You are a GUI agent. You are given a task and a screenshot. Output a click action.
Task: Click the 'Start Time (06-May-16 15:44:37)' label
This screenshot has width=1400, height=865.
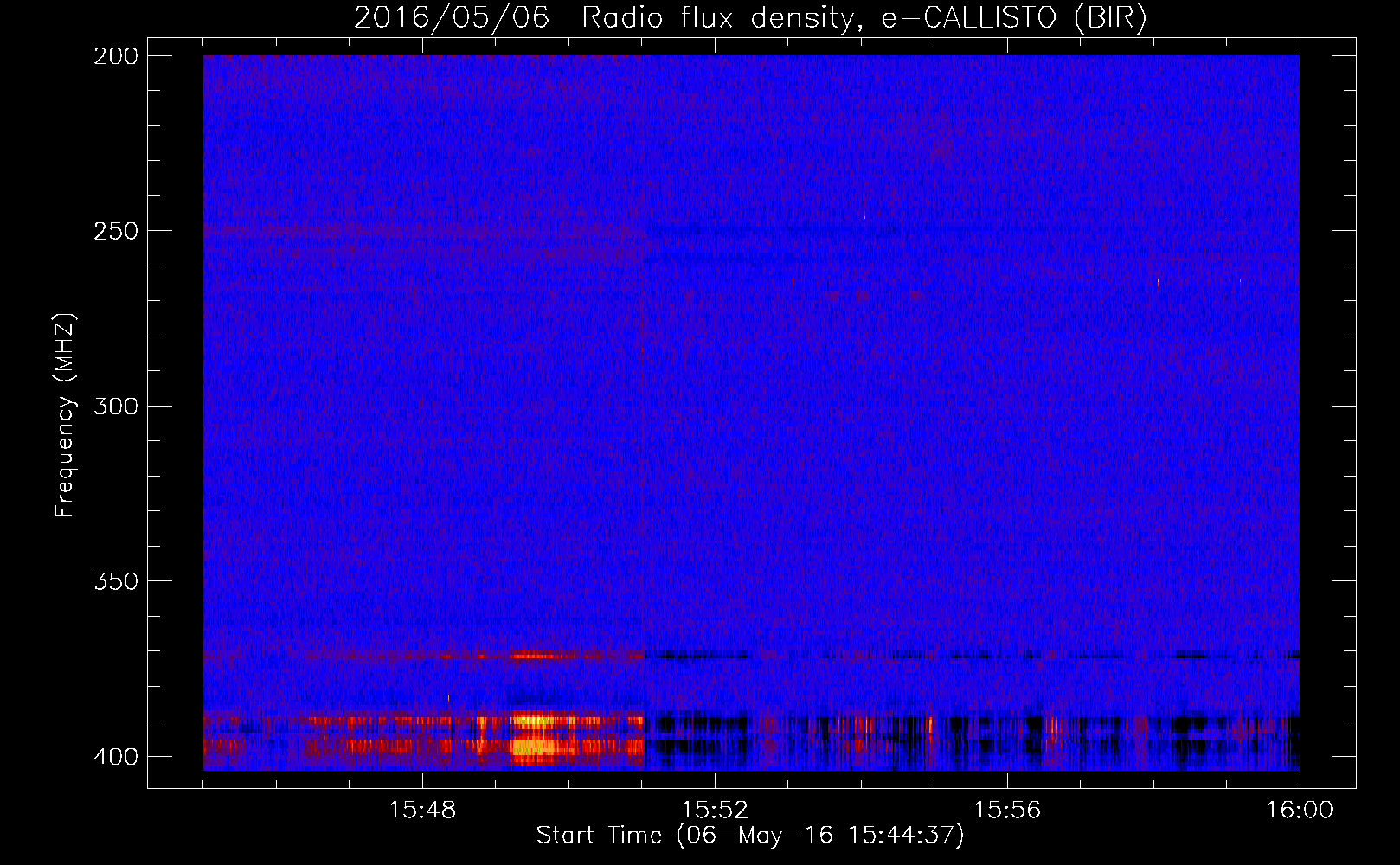coord(750,836)
